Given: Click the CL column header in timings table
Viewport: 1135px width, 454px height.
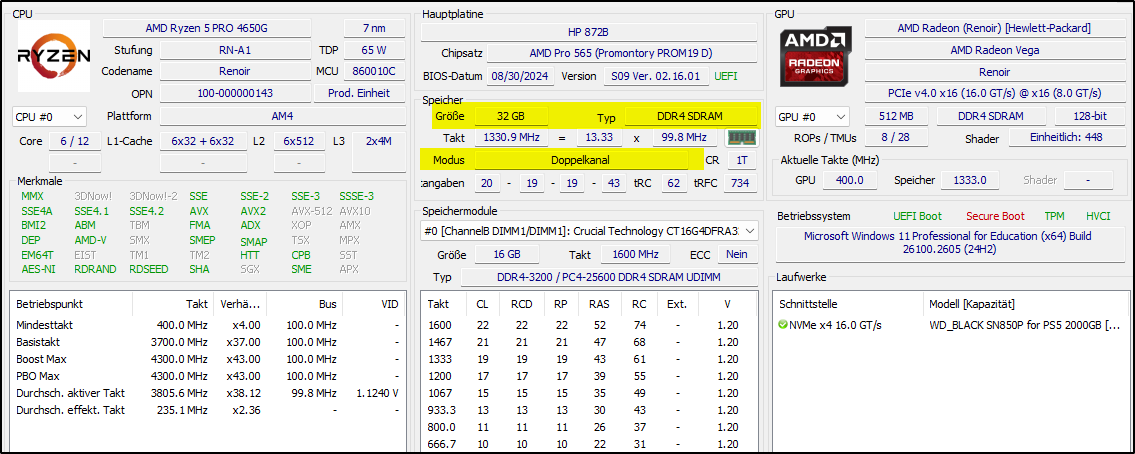Looking at the screenshot, I should coord(482,304).
